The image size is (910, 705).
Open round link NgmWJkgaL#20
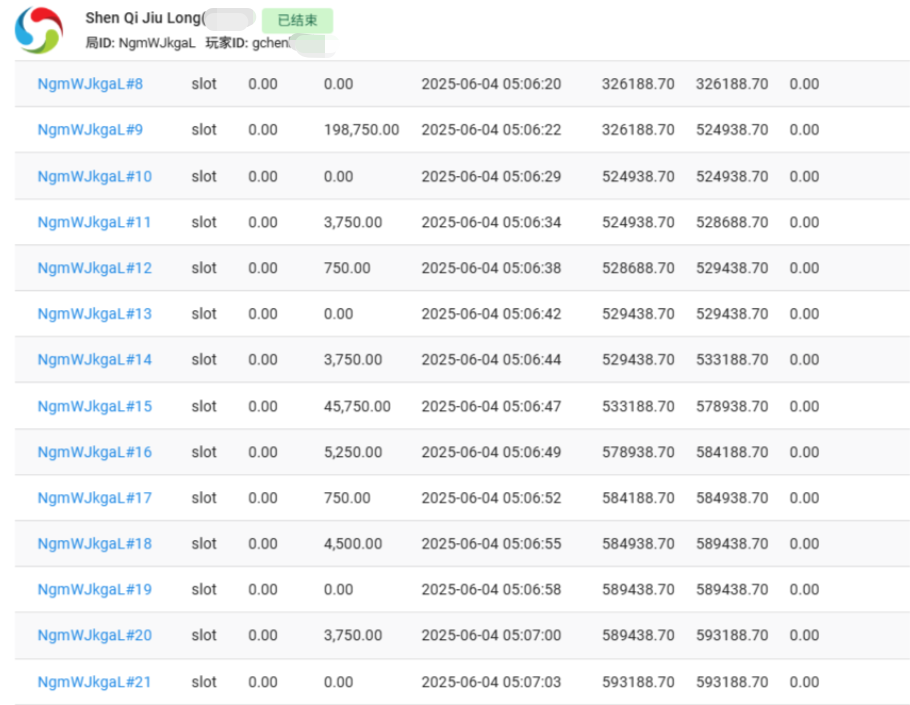tap(94, 636)
